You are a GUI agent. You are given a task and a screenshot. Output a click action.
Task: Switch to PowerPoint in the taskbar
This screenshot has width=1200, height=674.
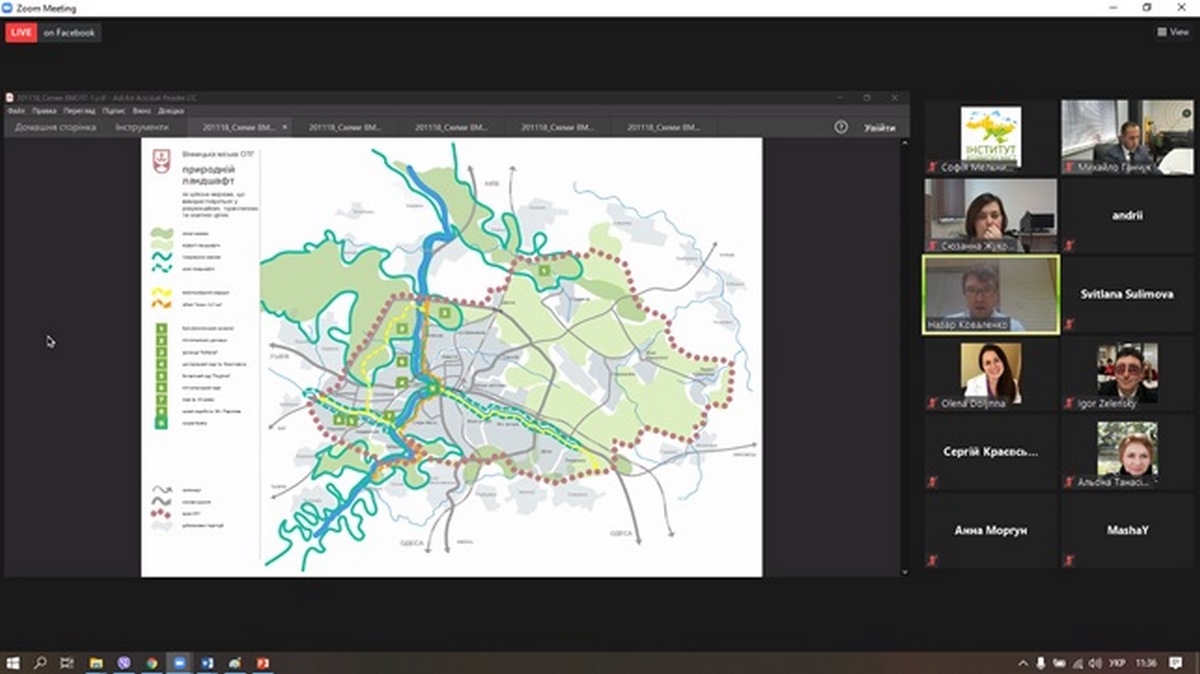coord(263,663)
